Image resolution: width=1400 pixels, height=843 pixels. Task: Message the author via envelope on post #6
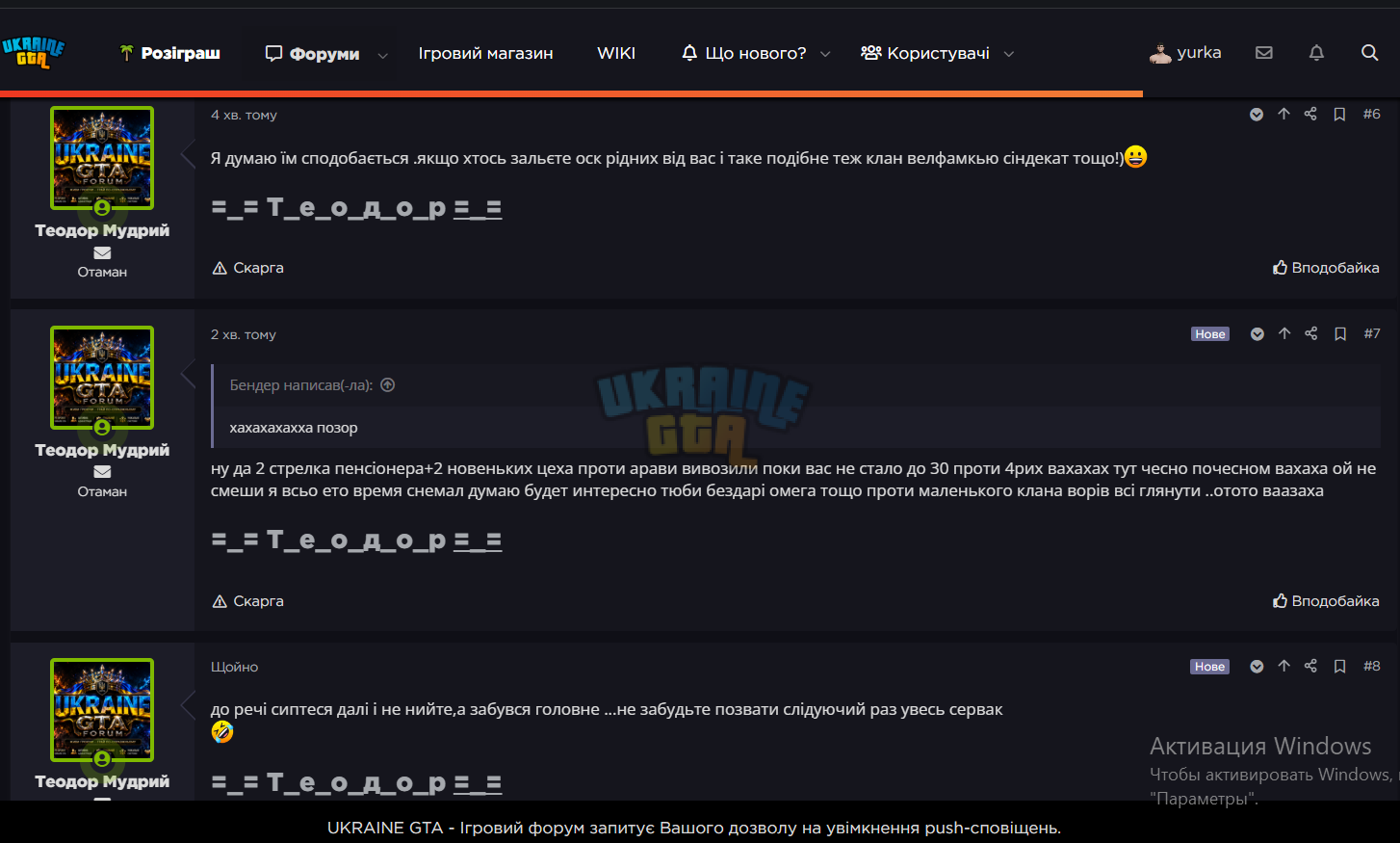[x=102, y=252]
